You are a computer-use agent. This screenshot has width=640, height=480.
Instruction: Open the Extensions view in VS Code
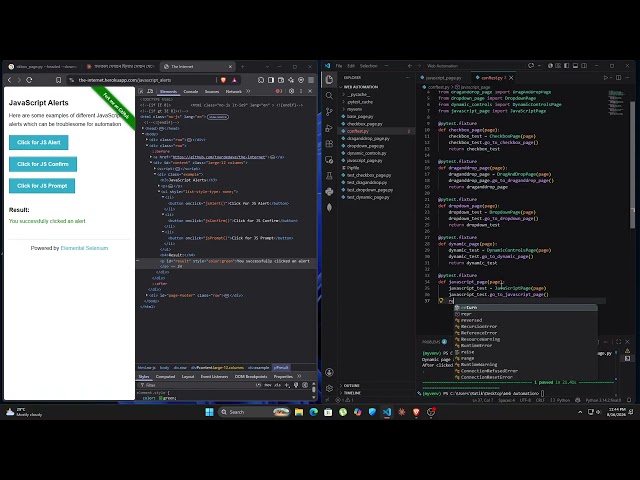tap(329, 144)
